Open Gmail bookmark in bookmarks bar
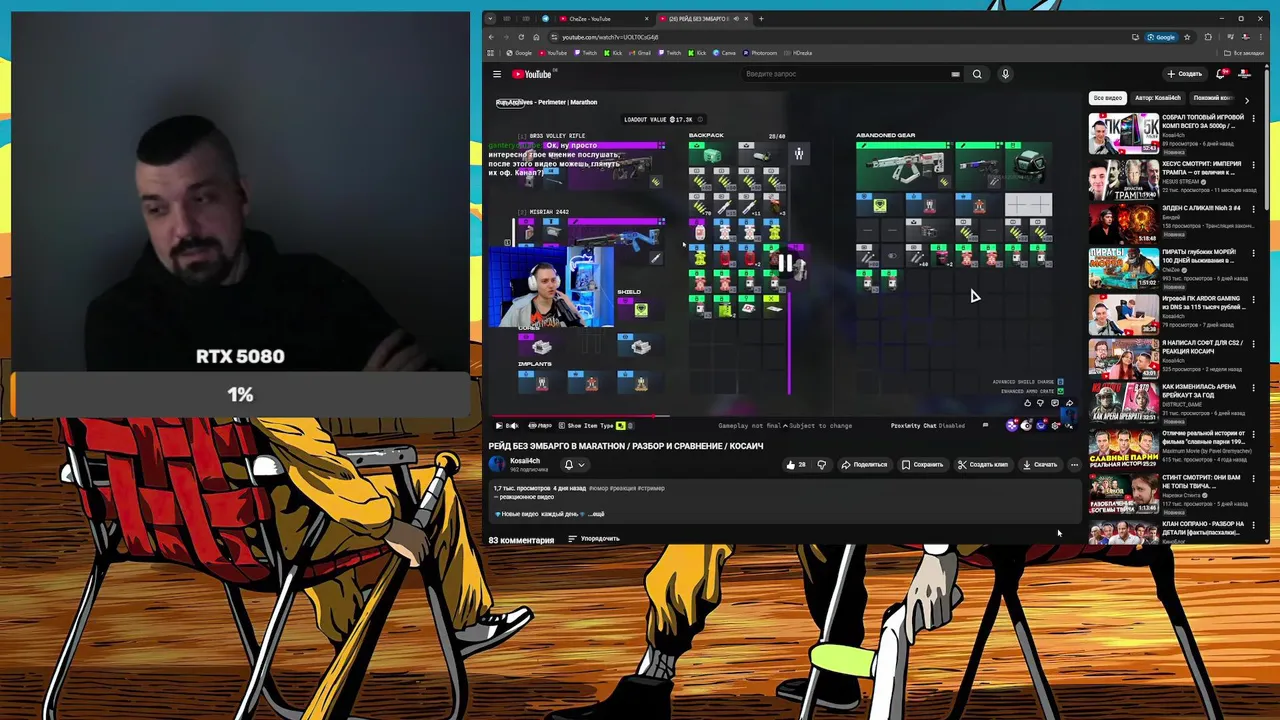This screenshot has width=1280, height=720. (640, 53)
